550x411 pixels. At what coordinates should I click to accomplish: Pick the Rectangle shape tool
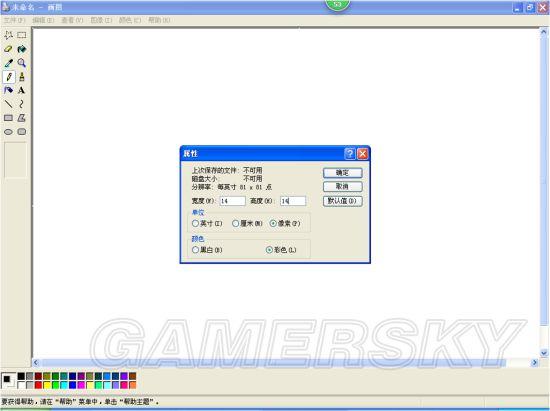[8, 118]
